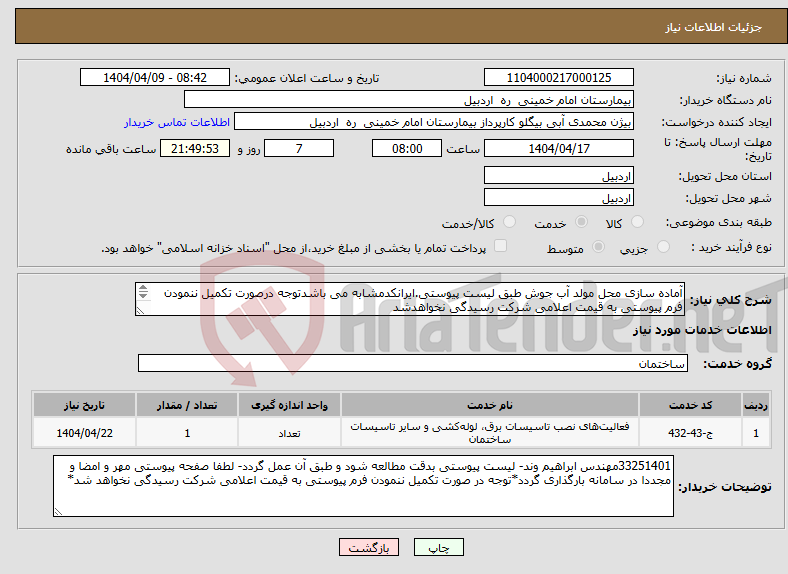The image size is (788, 574).
Task: Select the کالا/خدمت radio button
Action: coord(510,222)
